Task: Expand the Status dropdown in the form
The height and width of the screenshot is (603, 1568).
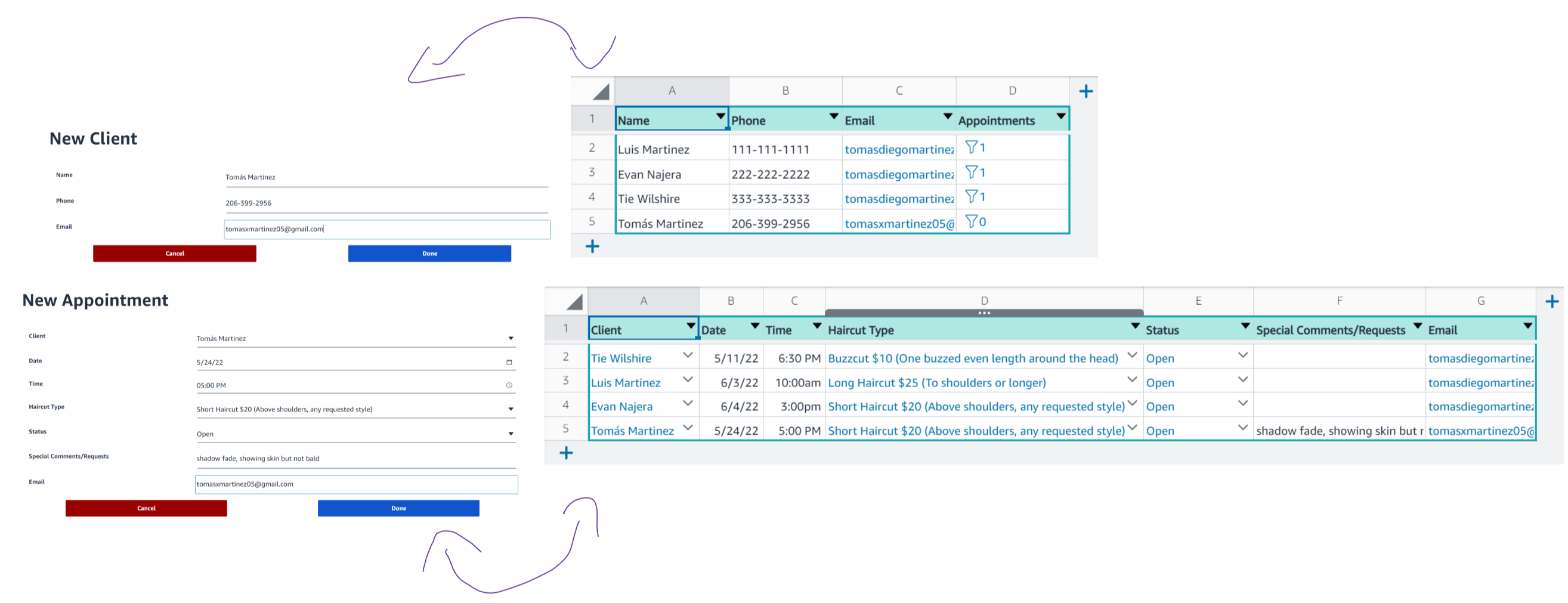Action: [x=511, y=434]
